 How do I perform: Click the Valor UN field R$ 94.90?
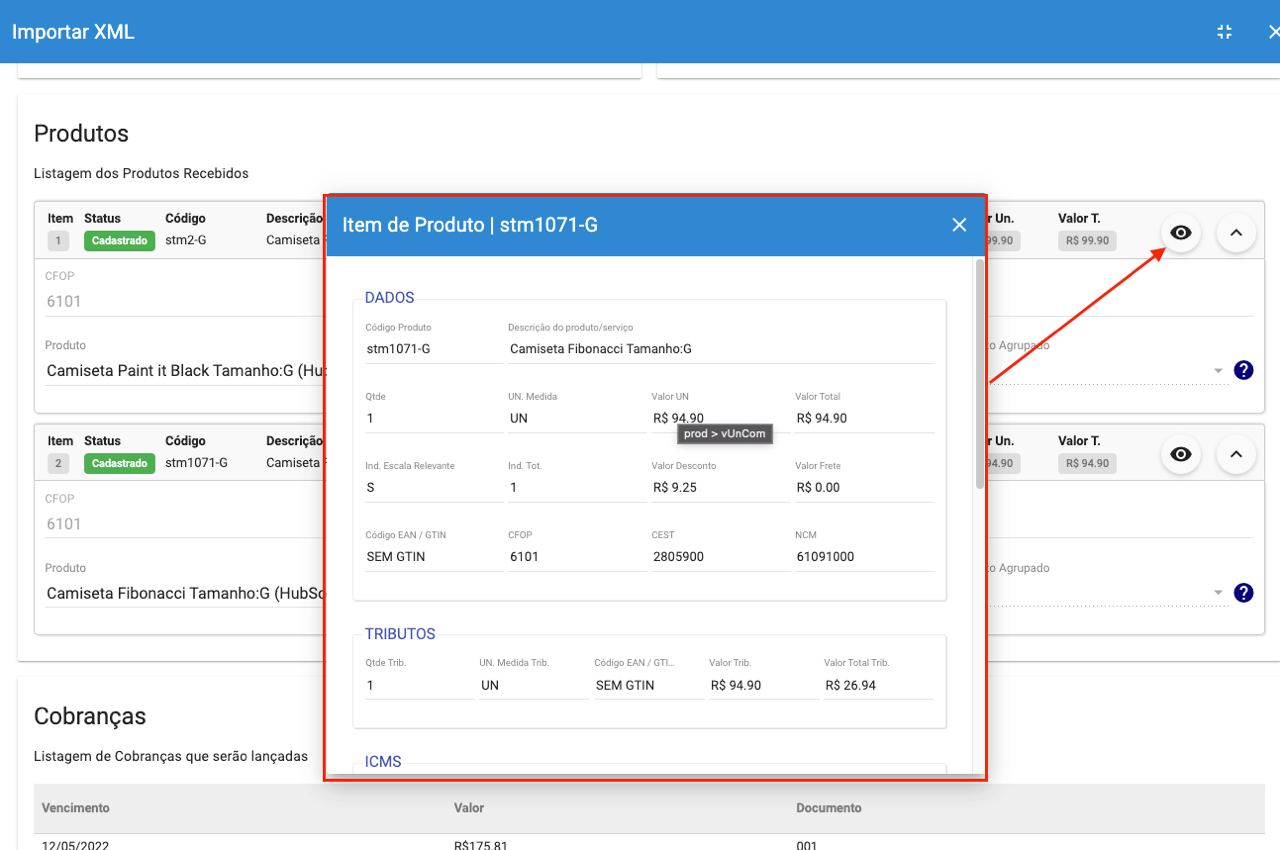(x=720, y=418)
